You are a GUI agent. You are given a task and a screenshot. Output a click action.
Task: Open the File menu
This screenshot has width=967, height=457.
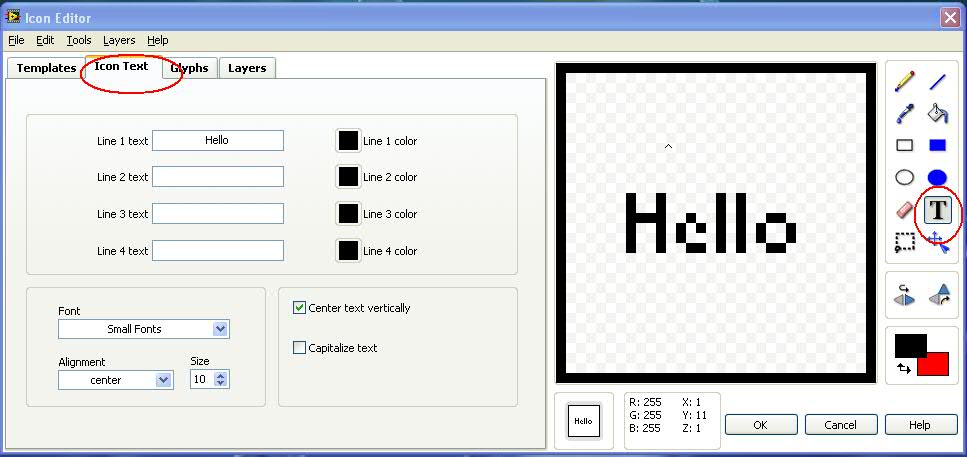point(16,40)
